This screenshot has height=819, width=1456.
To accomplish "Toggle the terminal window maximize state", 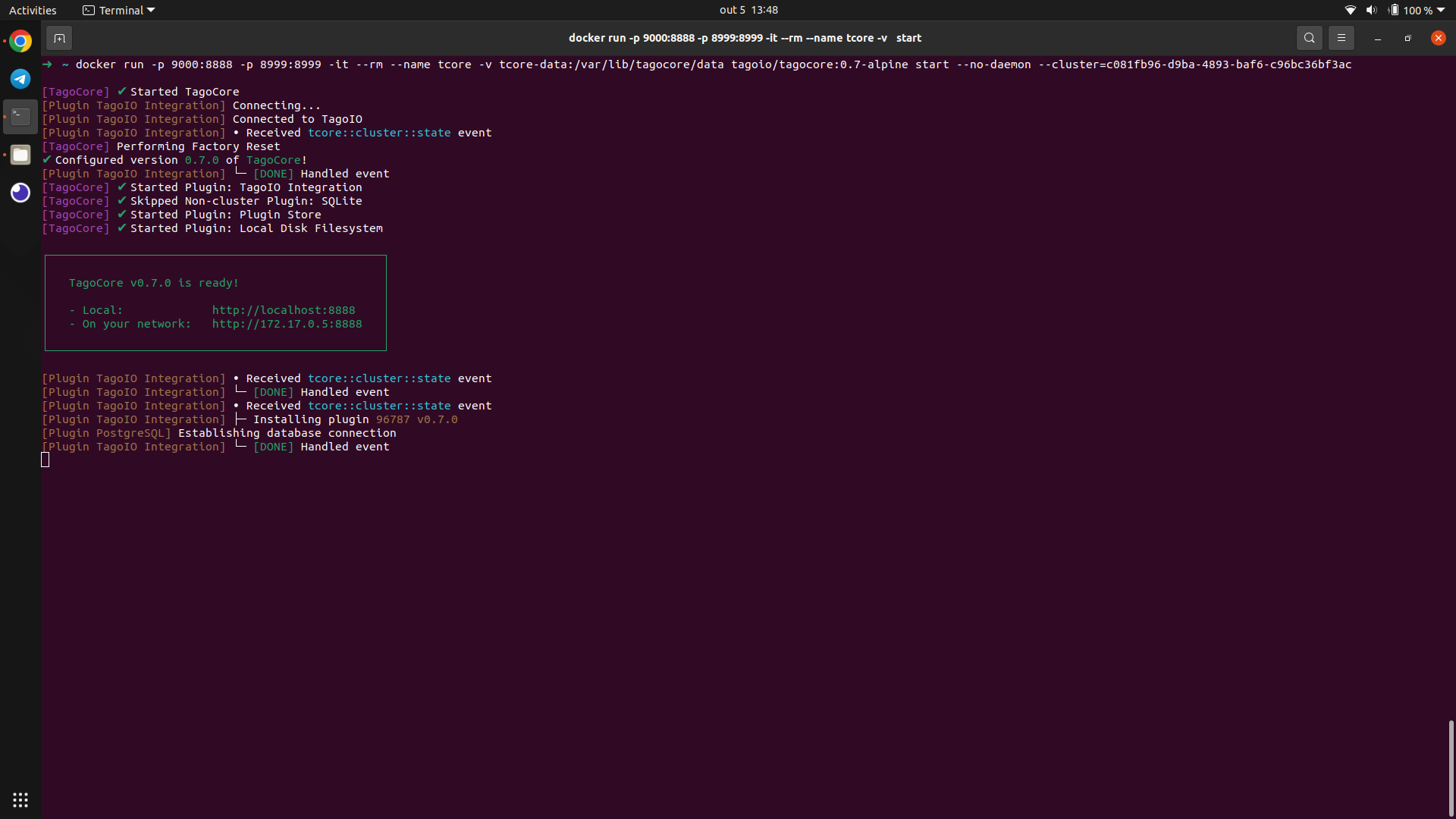I will (1407, 37).
